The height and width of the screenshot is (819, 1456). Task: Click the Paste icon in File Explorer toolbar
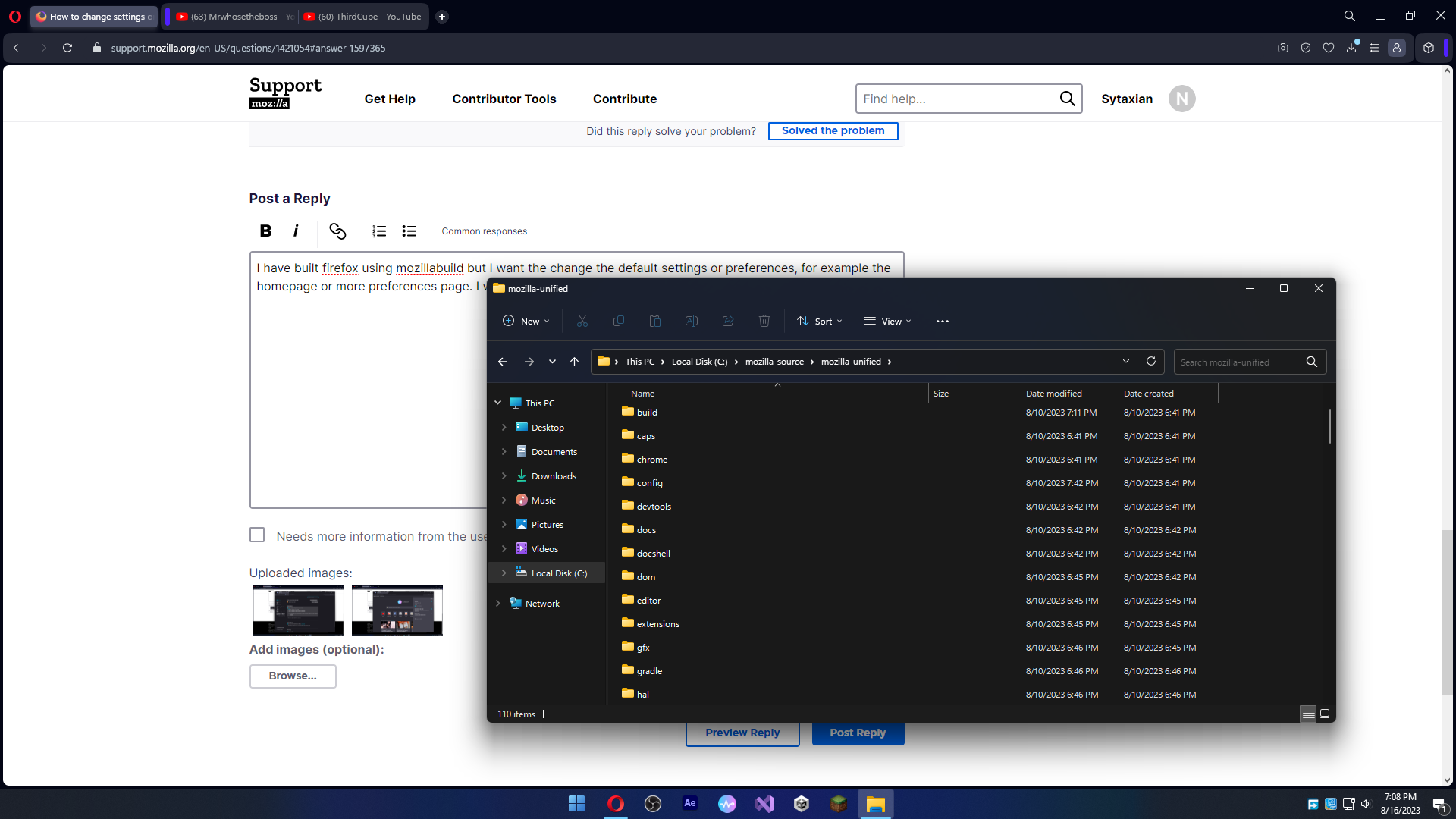(x=655, y=321)
